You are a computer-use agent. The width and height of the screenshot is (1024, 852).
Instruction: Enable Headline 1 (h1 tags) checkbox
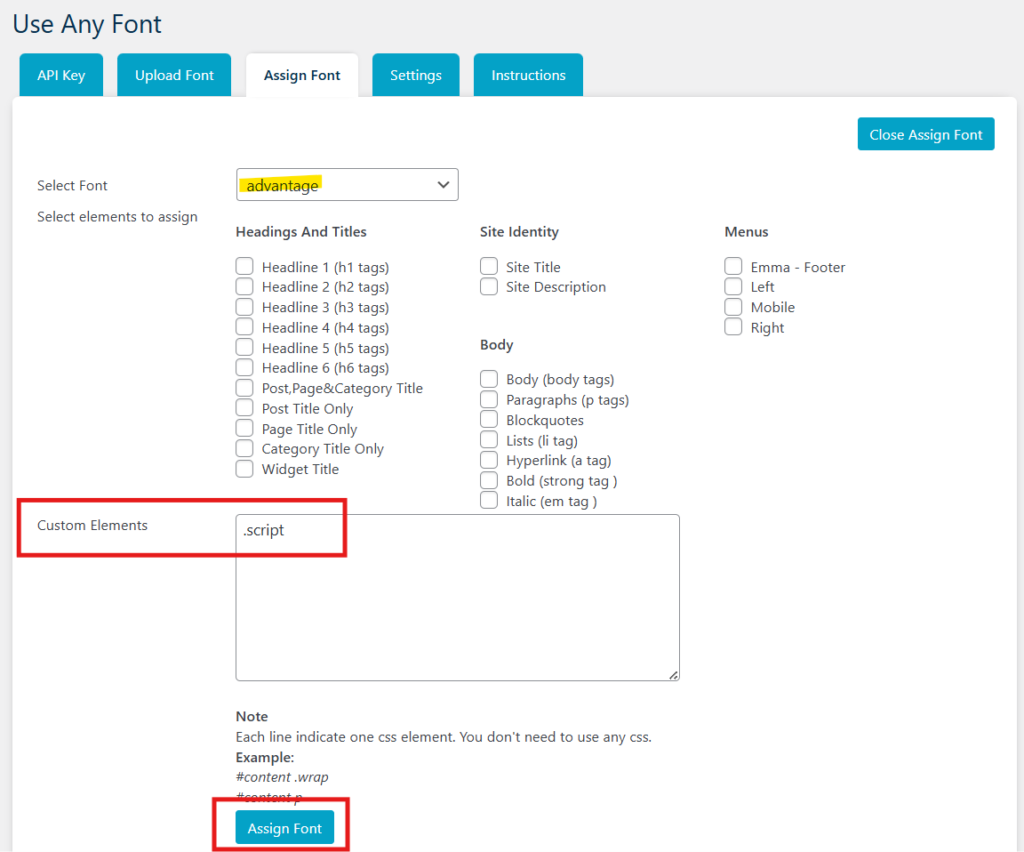tap(245, 267)
